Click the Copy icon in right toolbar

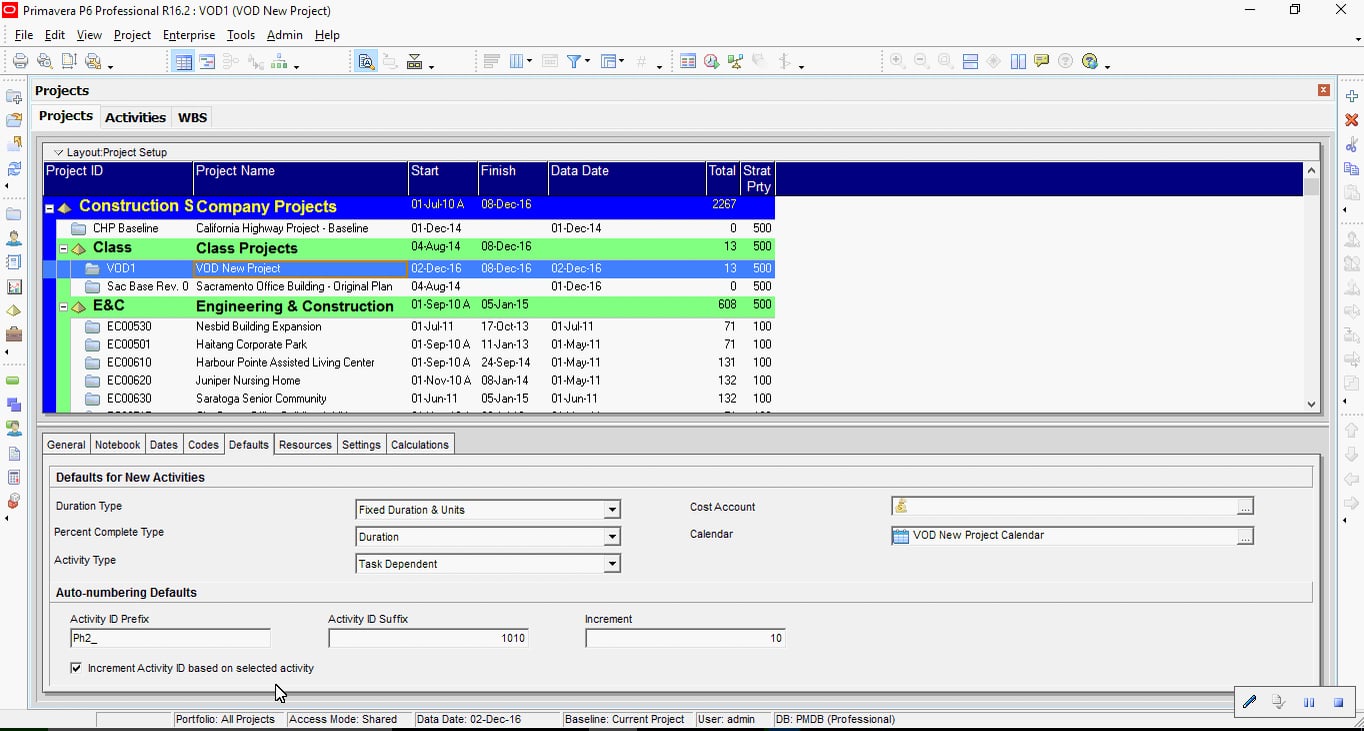click(x=1352, y=168)
